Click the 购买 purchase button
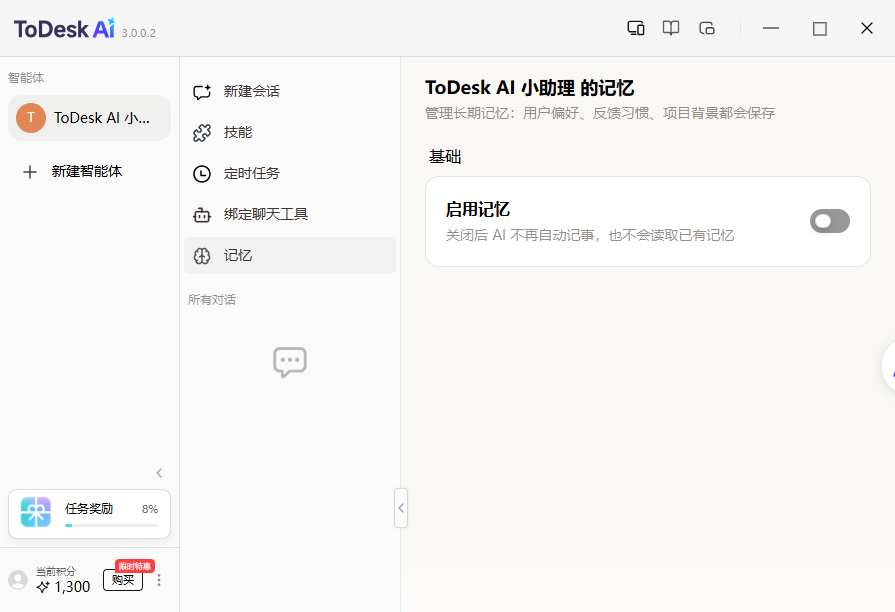Screen dimensions: 895x612 click(123, 580)
